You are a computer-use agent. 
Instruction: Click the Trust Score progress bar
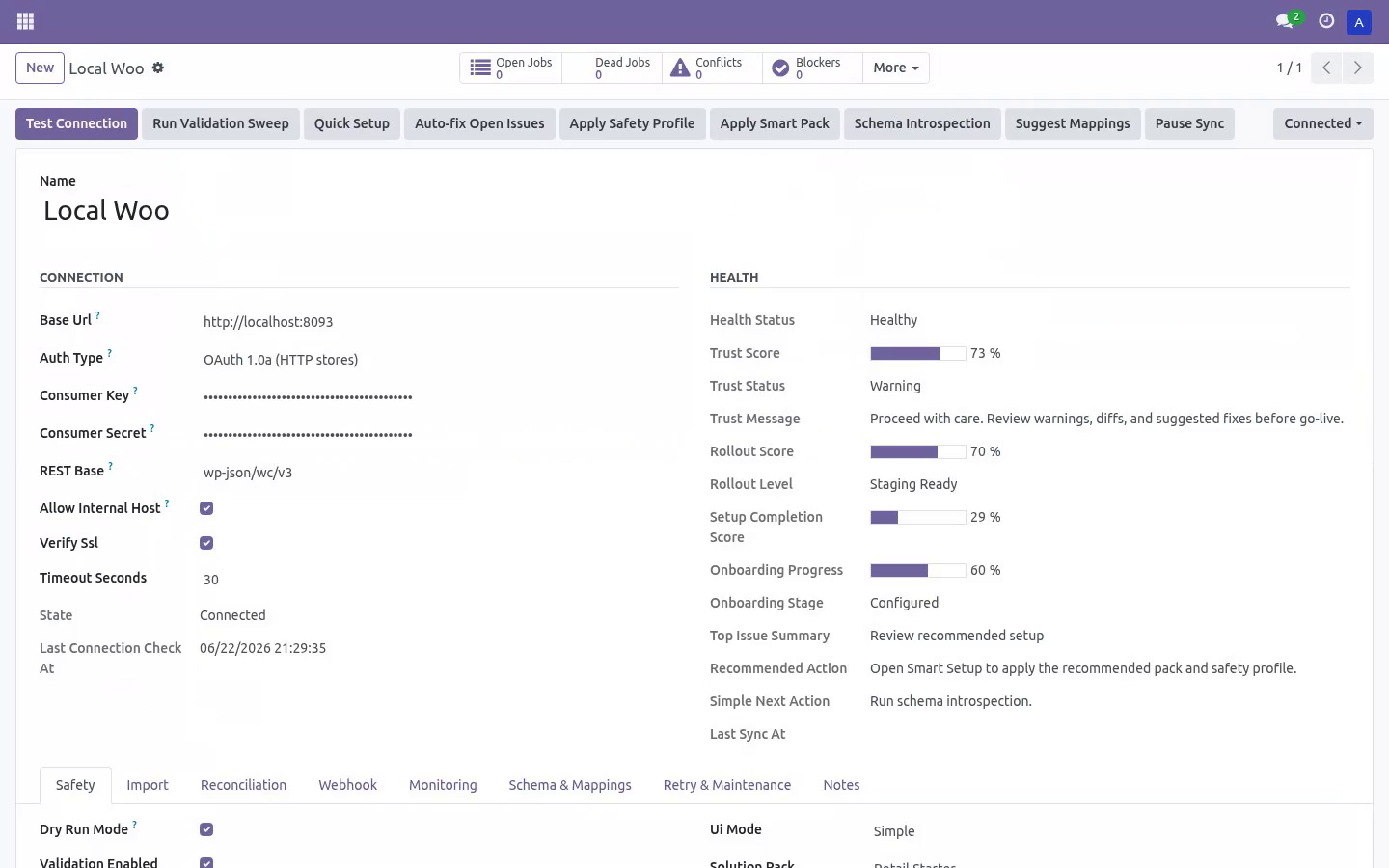[917, 353]
